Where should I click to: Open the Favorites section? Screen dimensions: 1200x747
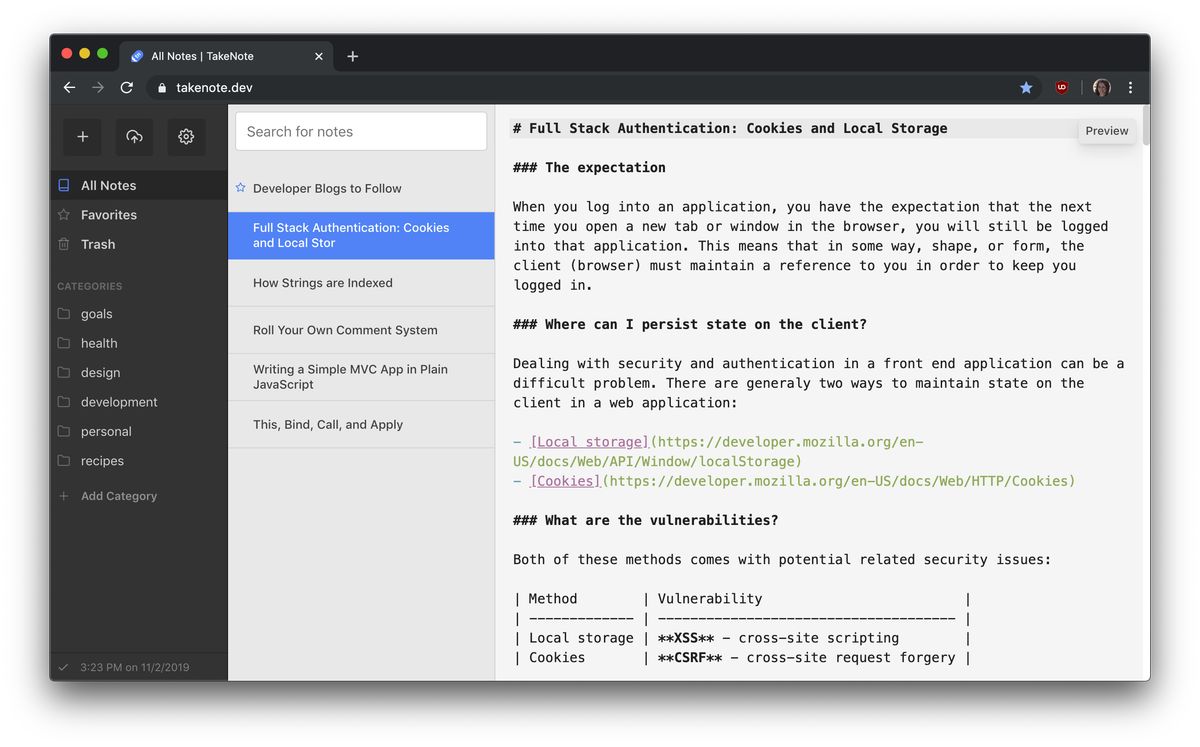(x=108, y=215)
